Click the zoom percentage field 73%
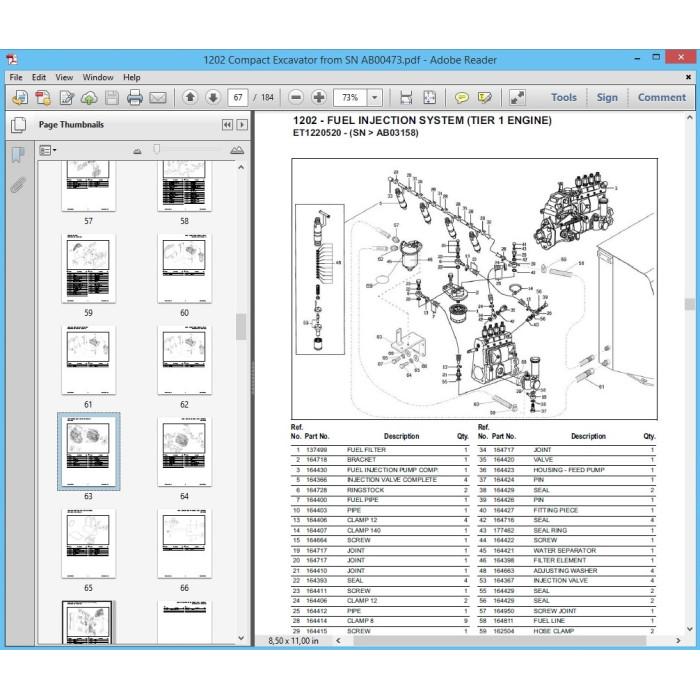The height and width of the screenshot is (700, 700). 350,97
